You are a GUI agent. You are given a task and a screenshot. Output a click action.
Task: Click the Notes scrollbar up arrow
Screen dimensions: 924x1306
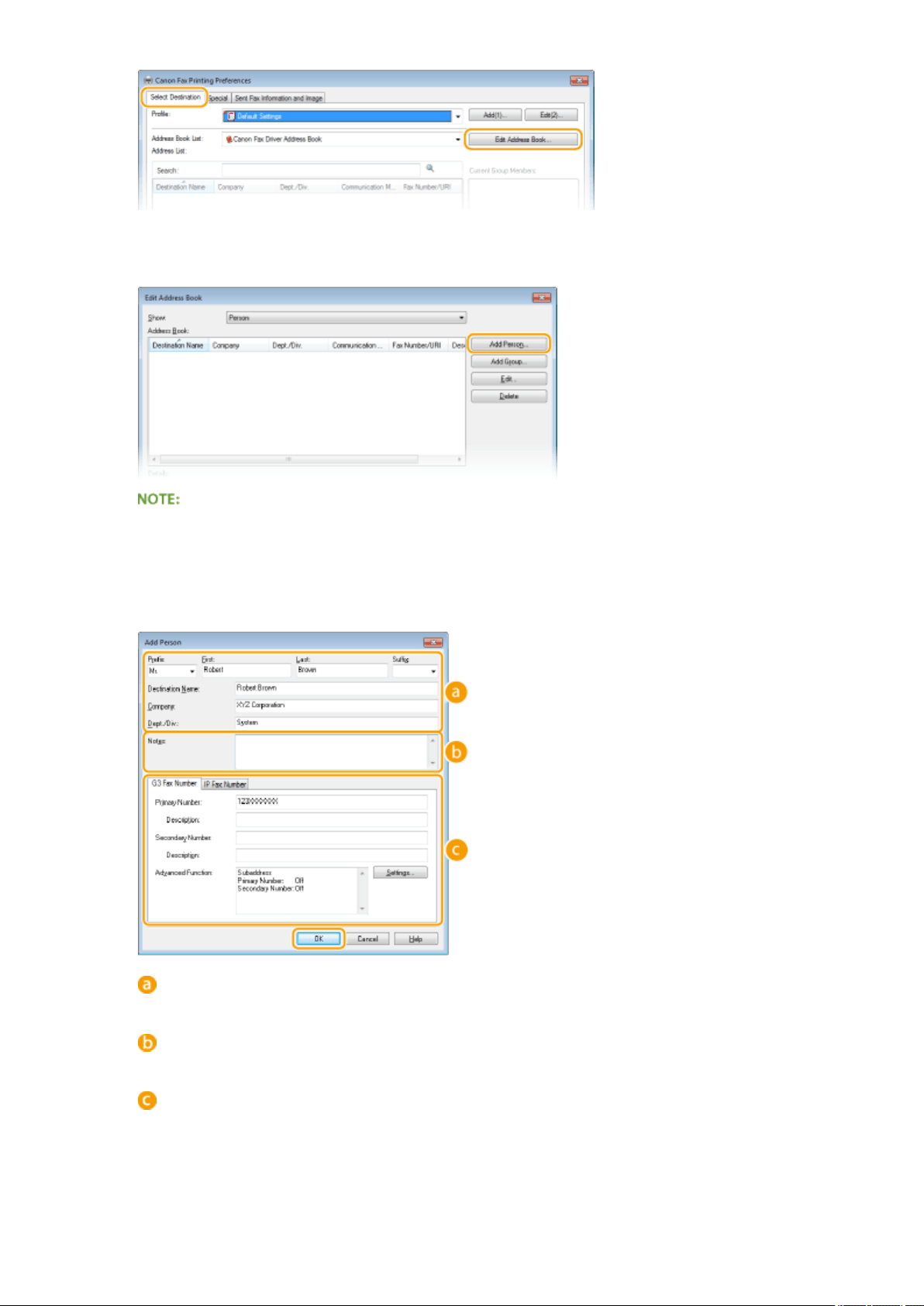433,740
